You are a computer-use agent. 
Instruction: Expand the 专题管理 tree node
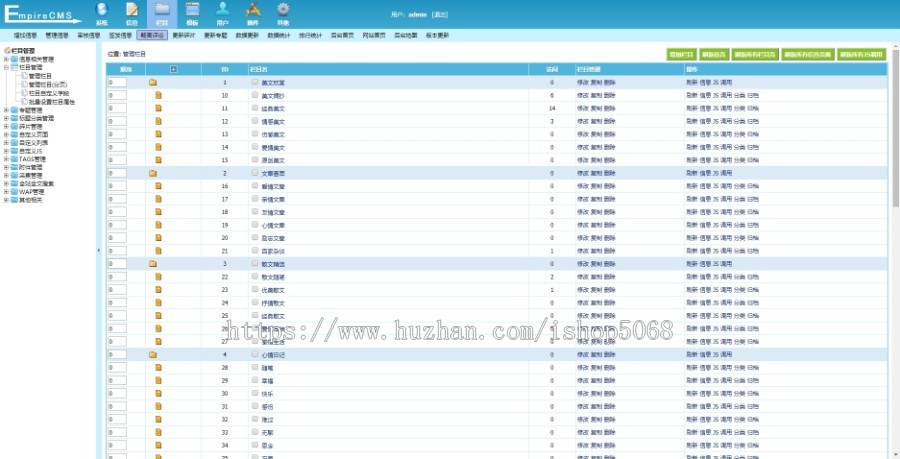point(6,110)
